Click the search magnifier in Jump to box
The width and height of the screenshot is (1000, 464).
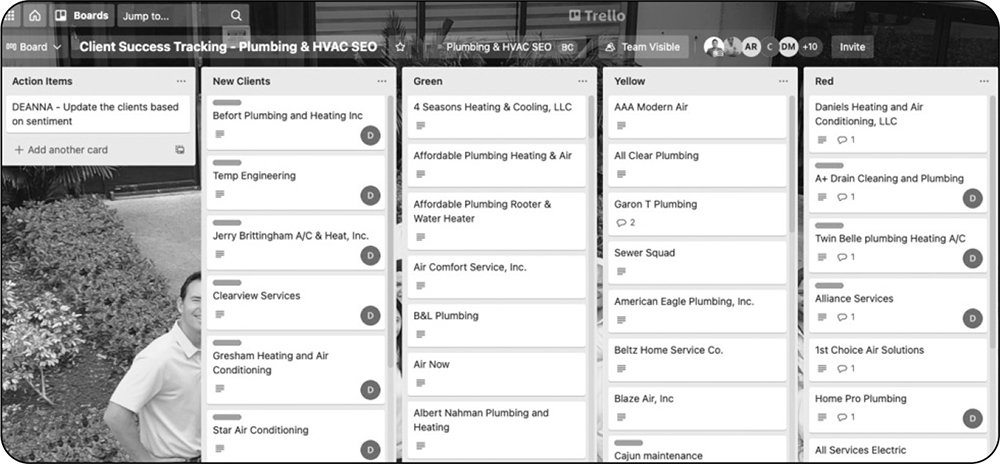(x=236, y=15)
